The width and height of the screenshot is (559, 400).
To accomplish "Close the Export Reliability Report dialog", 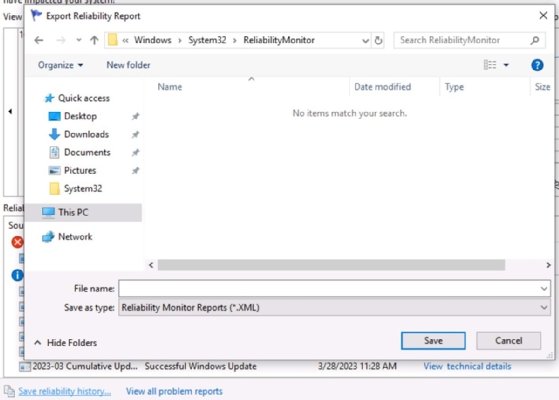I will coord(543,16).
